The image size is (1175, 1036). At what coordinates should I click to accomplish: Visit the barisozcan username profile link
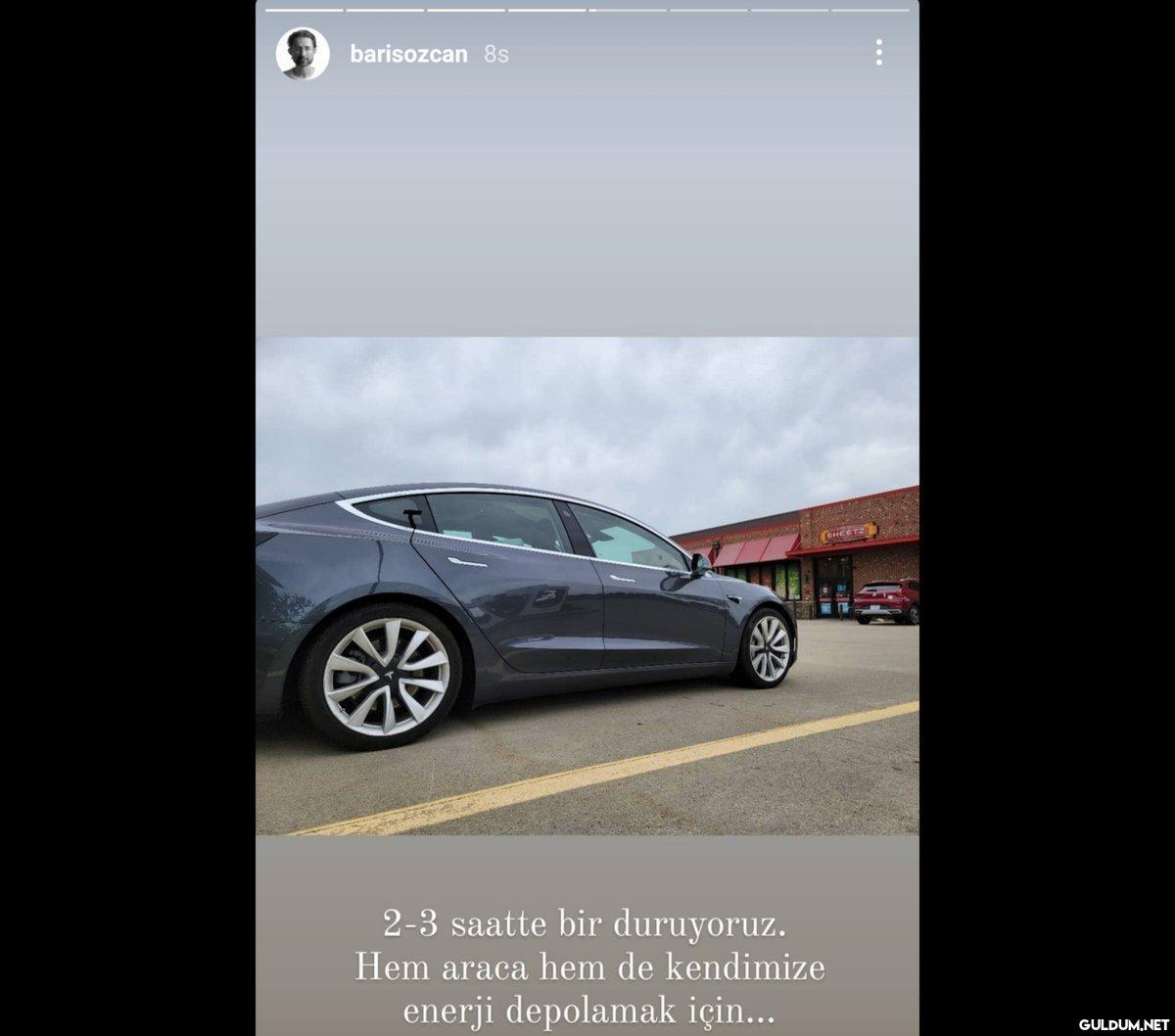[408, 54]
